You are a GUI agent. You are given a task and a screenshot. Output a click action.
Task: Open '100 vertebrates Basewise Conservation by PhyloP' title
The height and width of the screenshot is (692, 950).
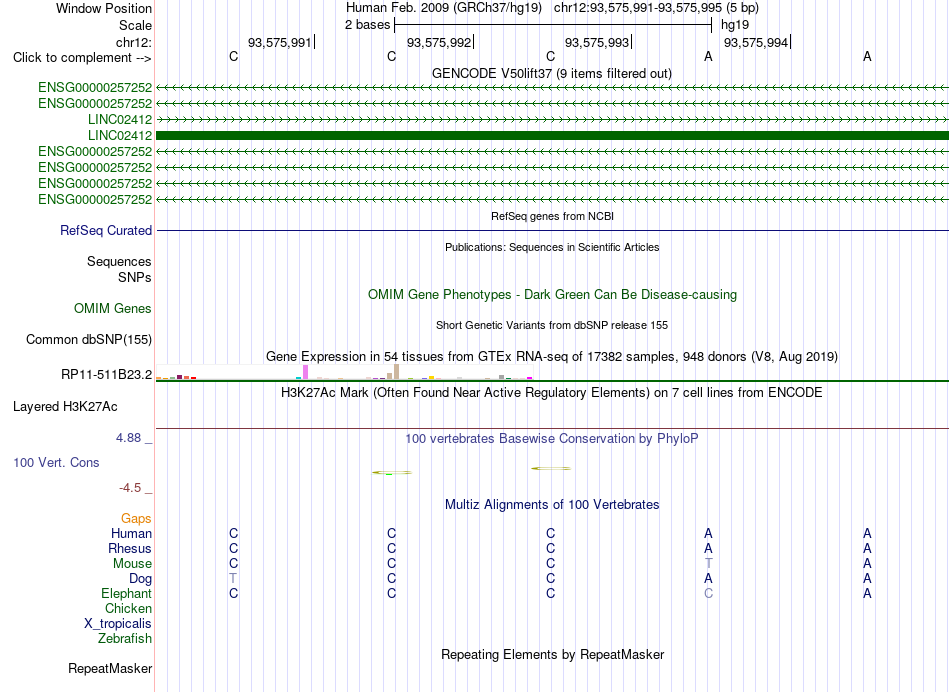(552, 439)
